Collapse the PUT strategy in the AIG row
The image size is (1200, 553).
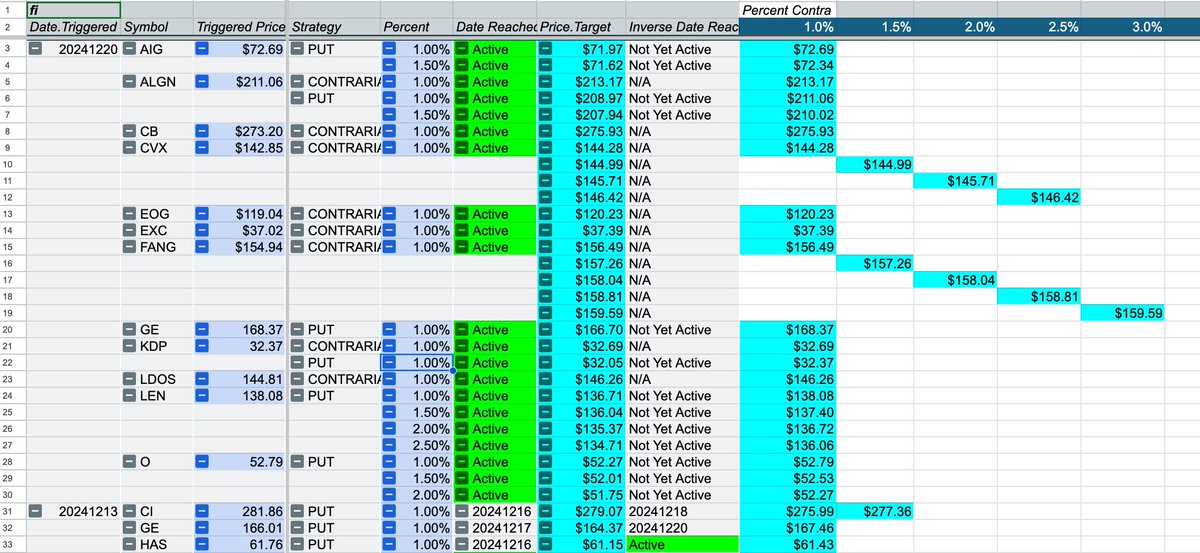click(298, 49)
